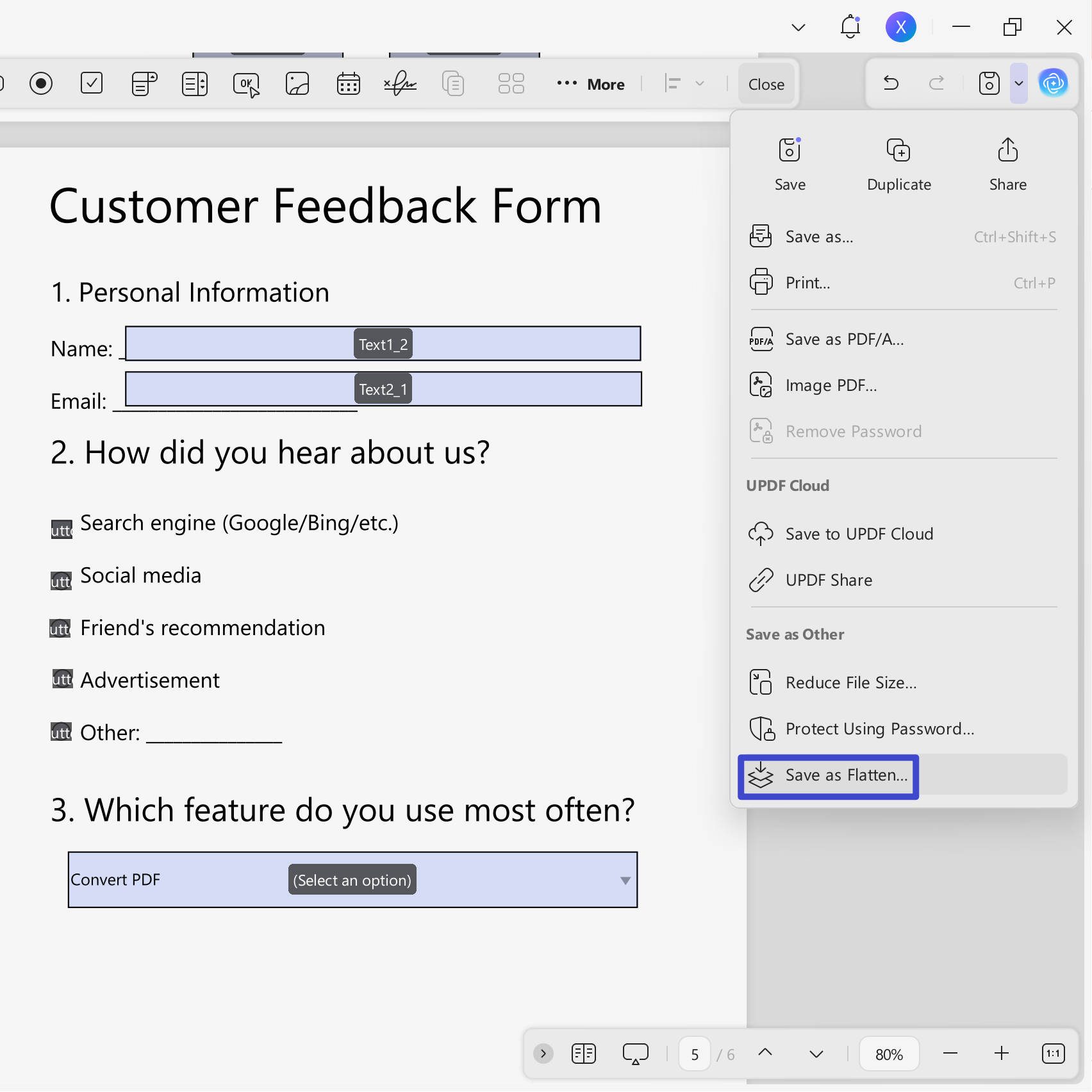Expand the save options arrow
Viewport: 1092px width, 1092px height.
point(1019,83)
